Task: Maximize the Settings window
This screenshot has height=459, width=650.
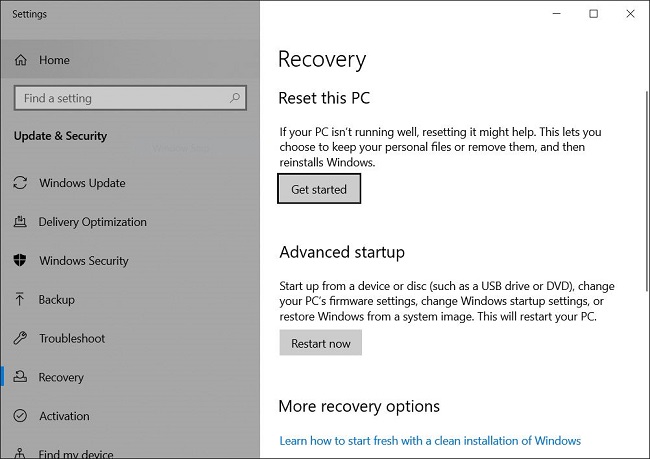Action: pyautogui.click(x=593, y=14)
